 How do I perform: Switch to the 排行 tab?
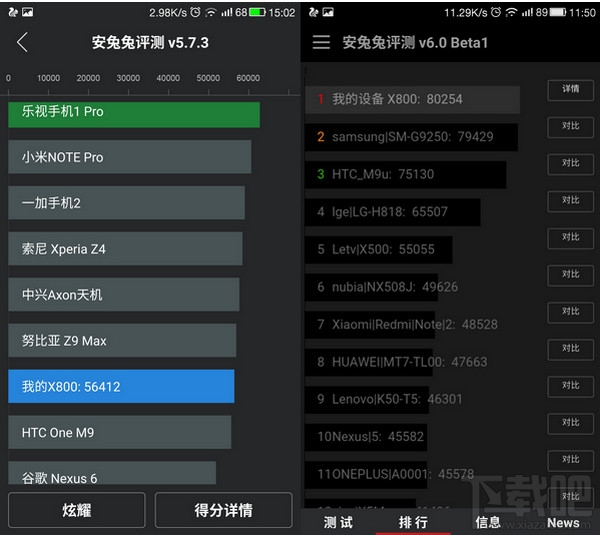[413, 522]
